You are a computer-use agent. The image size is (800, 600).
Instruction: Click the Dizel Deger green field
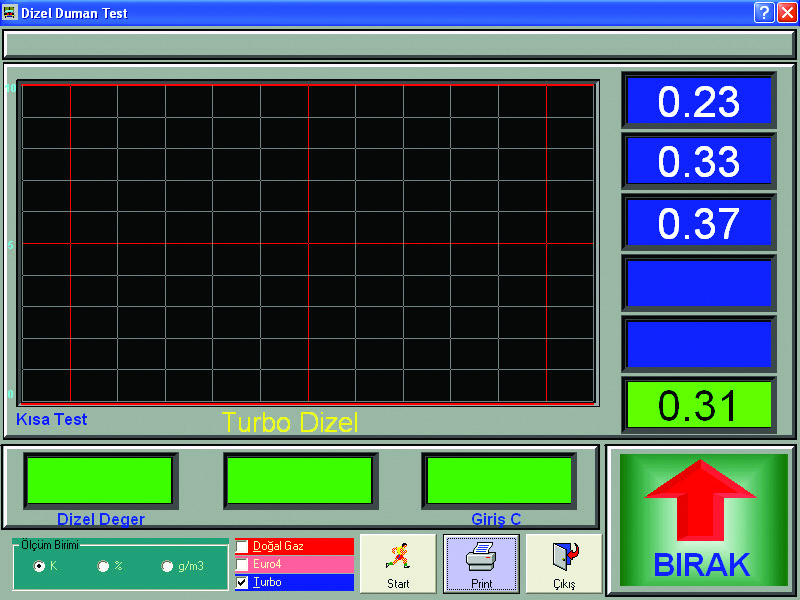pyautogui.click(x=100, y=481)
